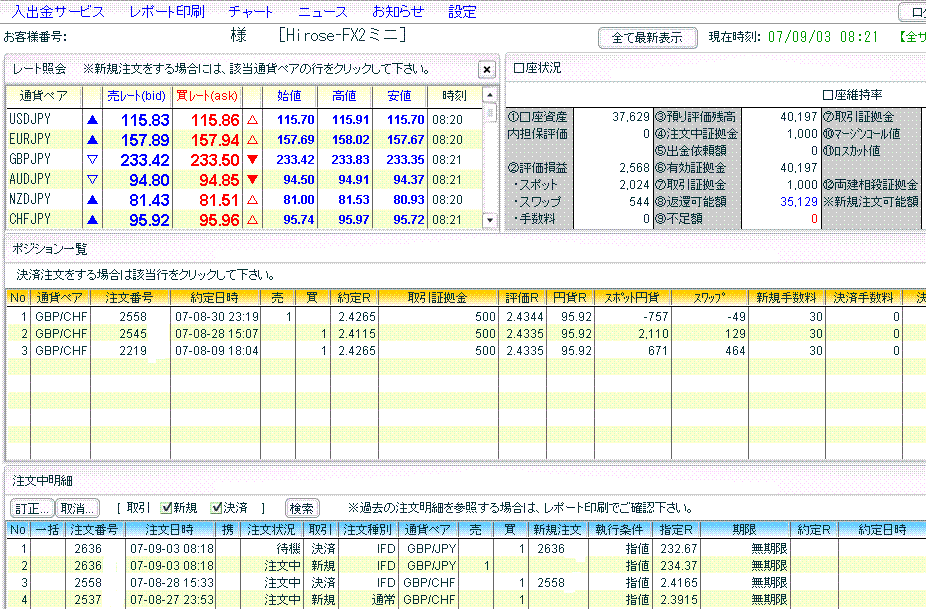The image size is (926, 609).
Task: Click the USDJPY bid up-arrow indicator
Action: coord(92,119)
